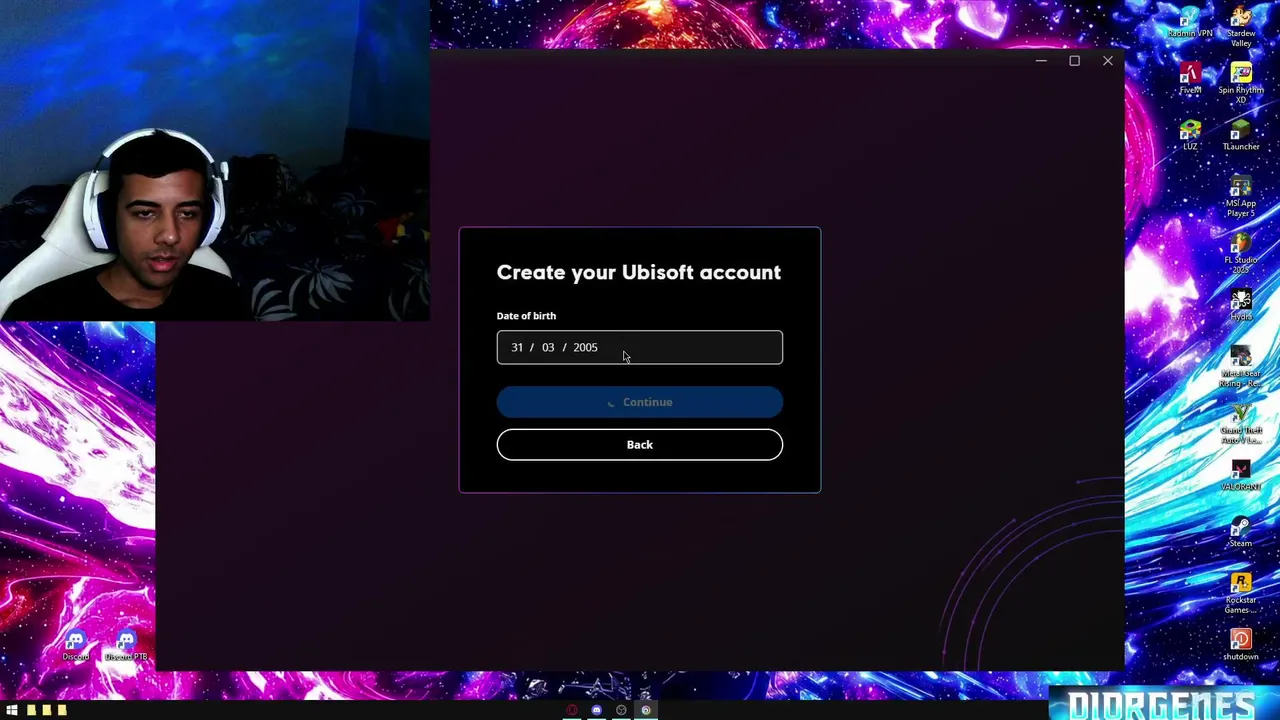
Task: Switch to Discord in the taskbar
Action: point(597,710)
